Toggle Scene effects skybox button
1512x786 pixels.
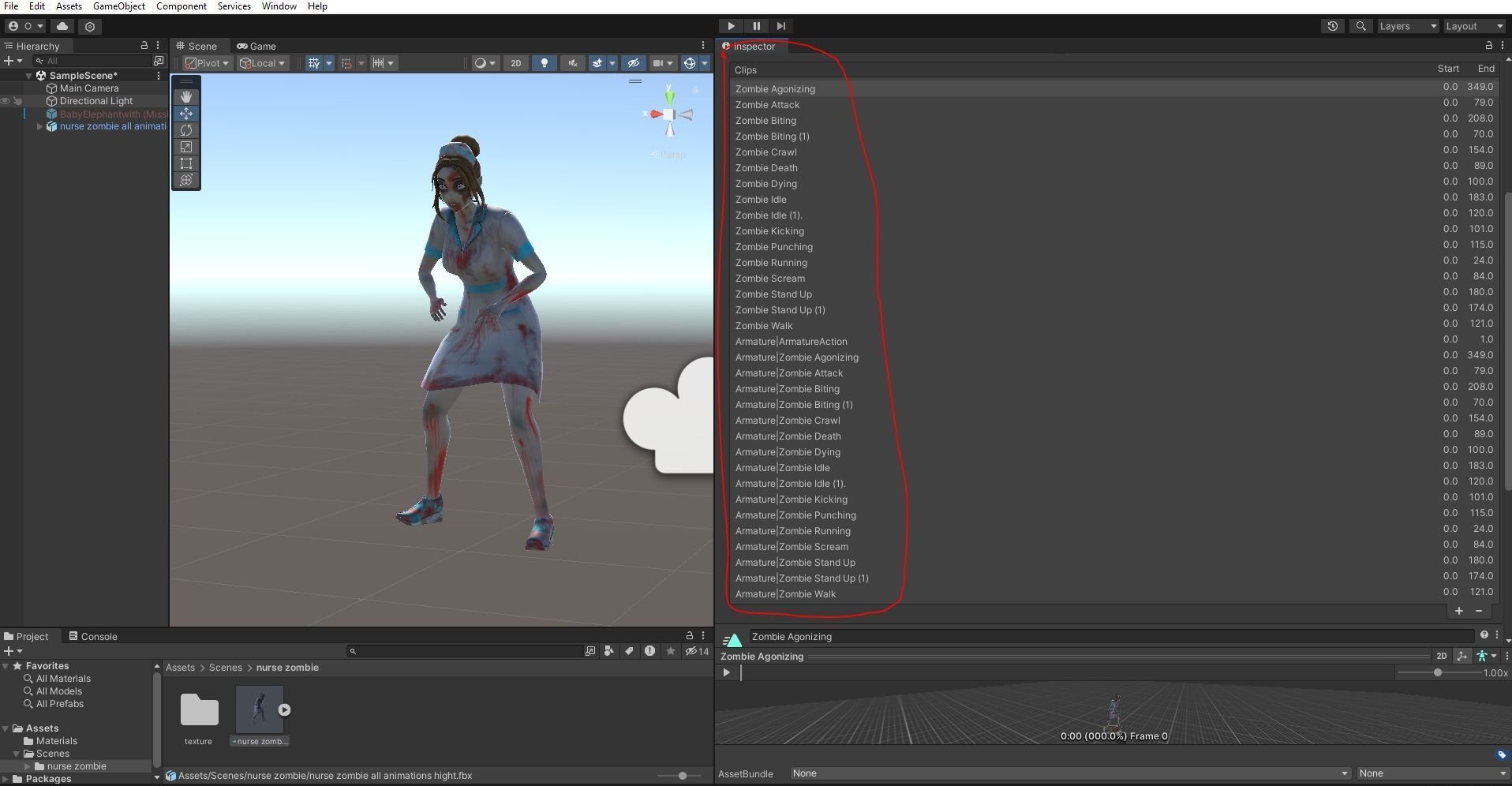tap(597, 63)
